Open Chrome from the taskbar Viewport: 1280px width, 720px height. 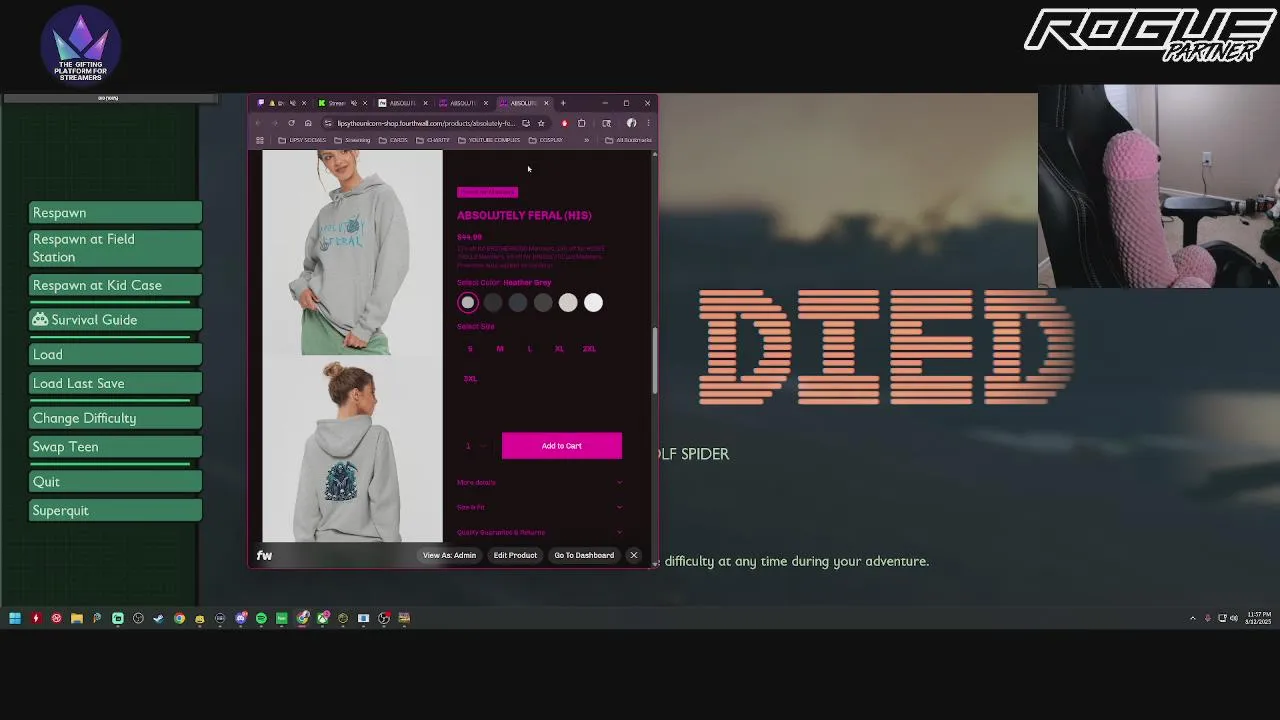(x=179, y=618)
